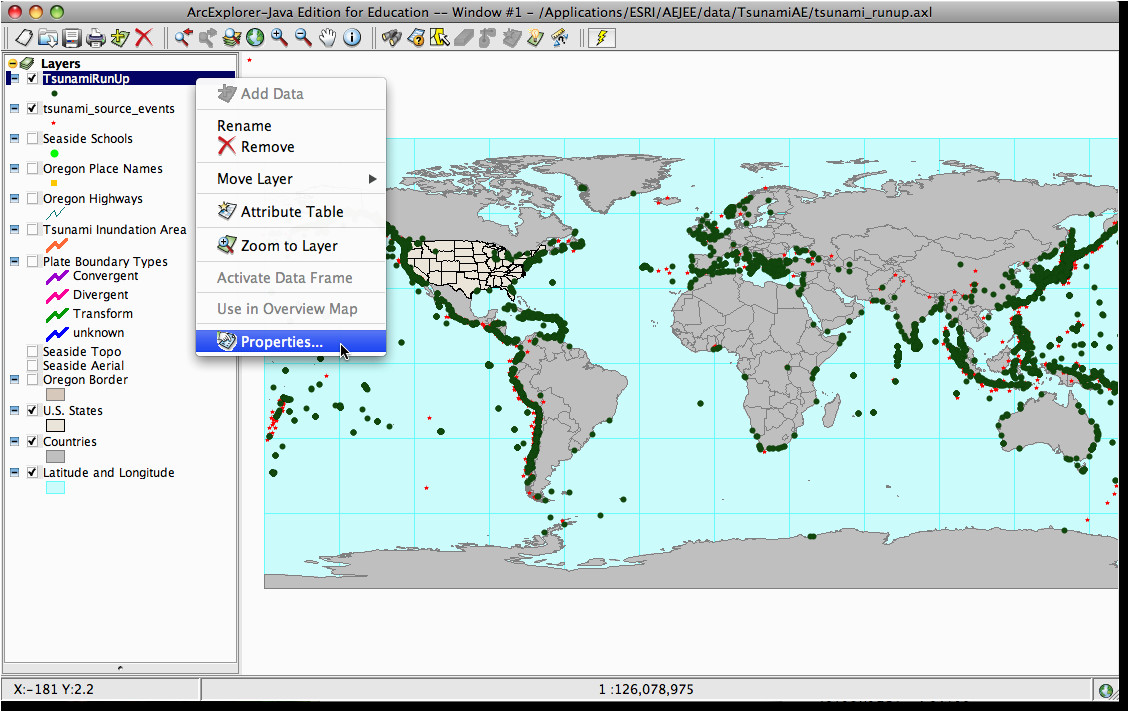Click the layers panel collapse handle at bottom
Image resolution: width=1129 pixels, height=712 pixels.
120,667
